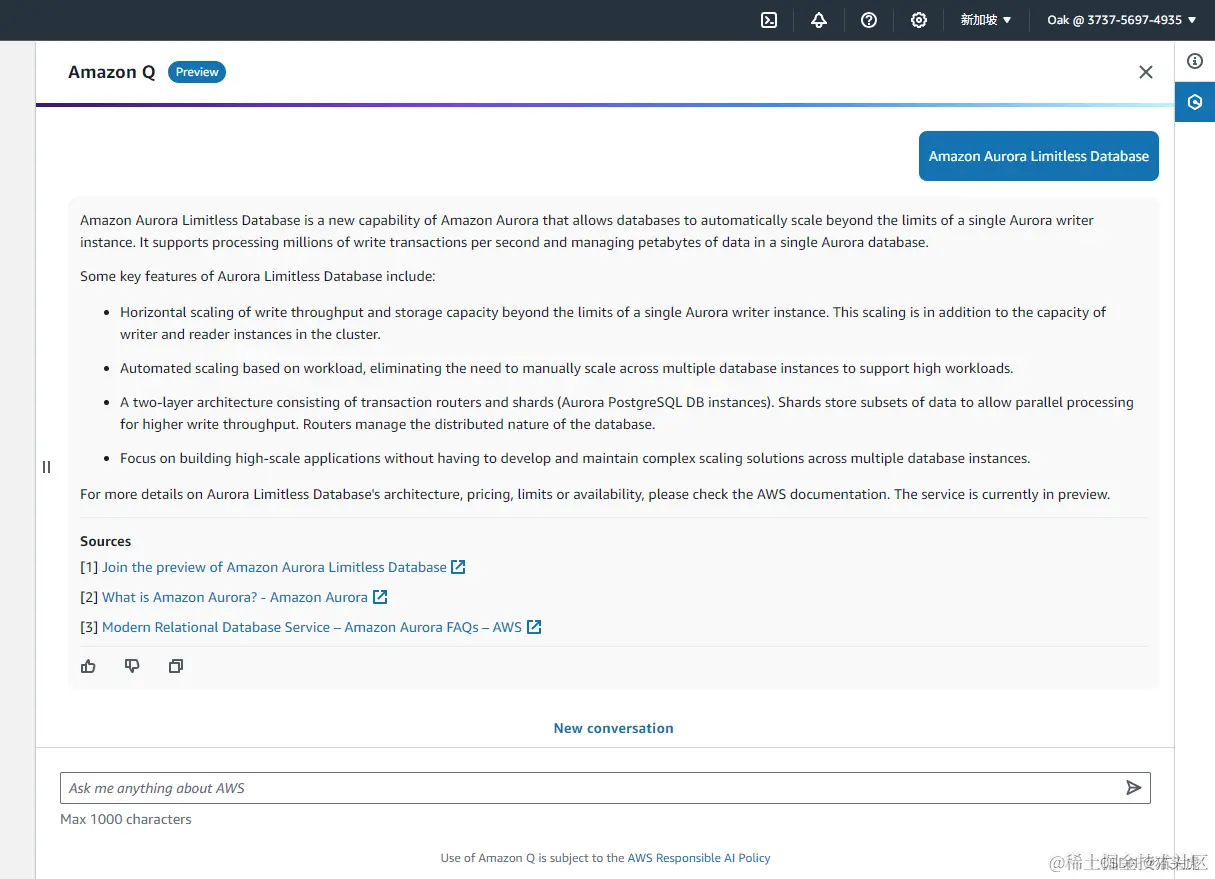Expand the 新加坡 region dropdown

(986, 20)
